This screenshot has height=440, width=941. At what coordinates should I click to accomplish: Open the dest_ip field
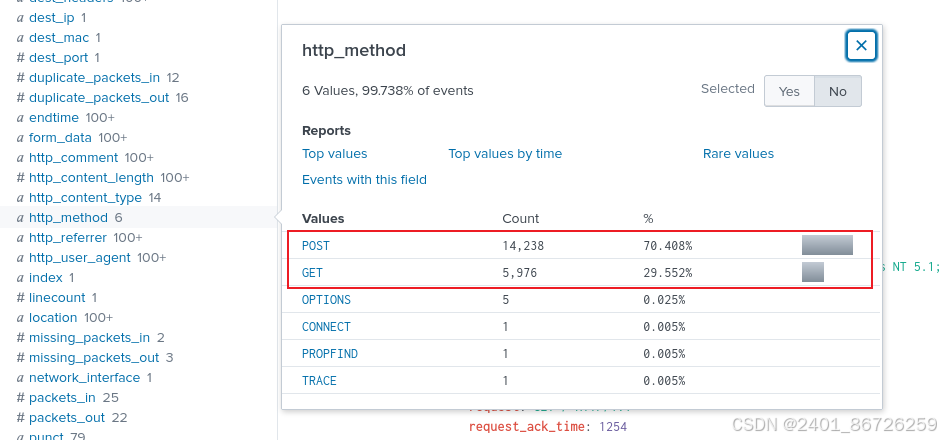point(52,18)
